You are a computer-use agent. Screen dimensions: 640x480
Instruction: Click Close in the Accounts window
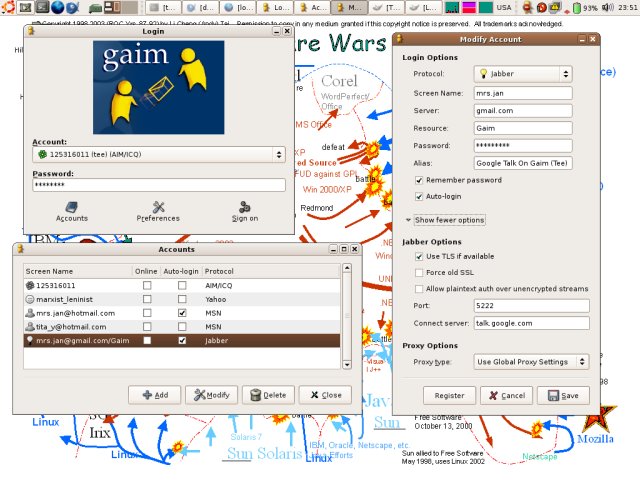[325, 395]
